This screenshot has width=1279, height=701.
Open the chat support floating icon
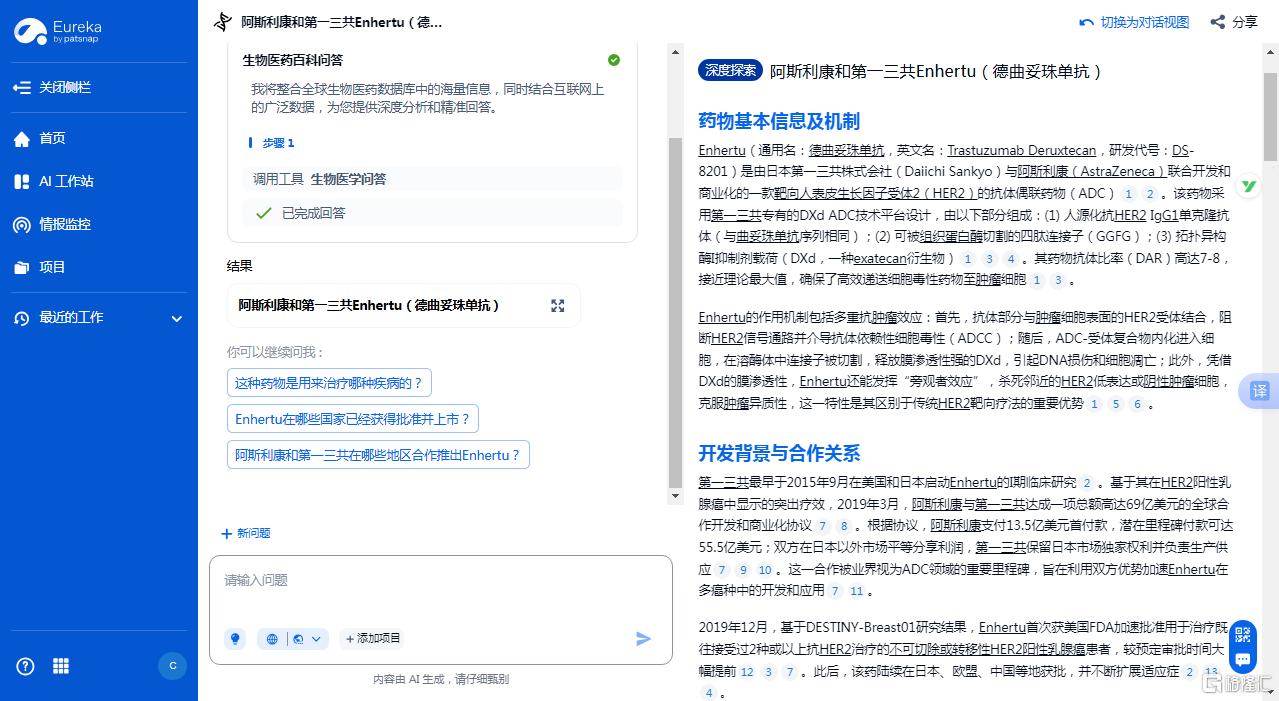coord(1243,660)
